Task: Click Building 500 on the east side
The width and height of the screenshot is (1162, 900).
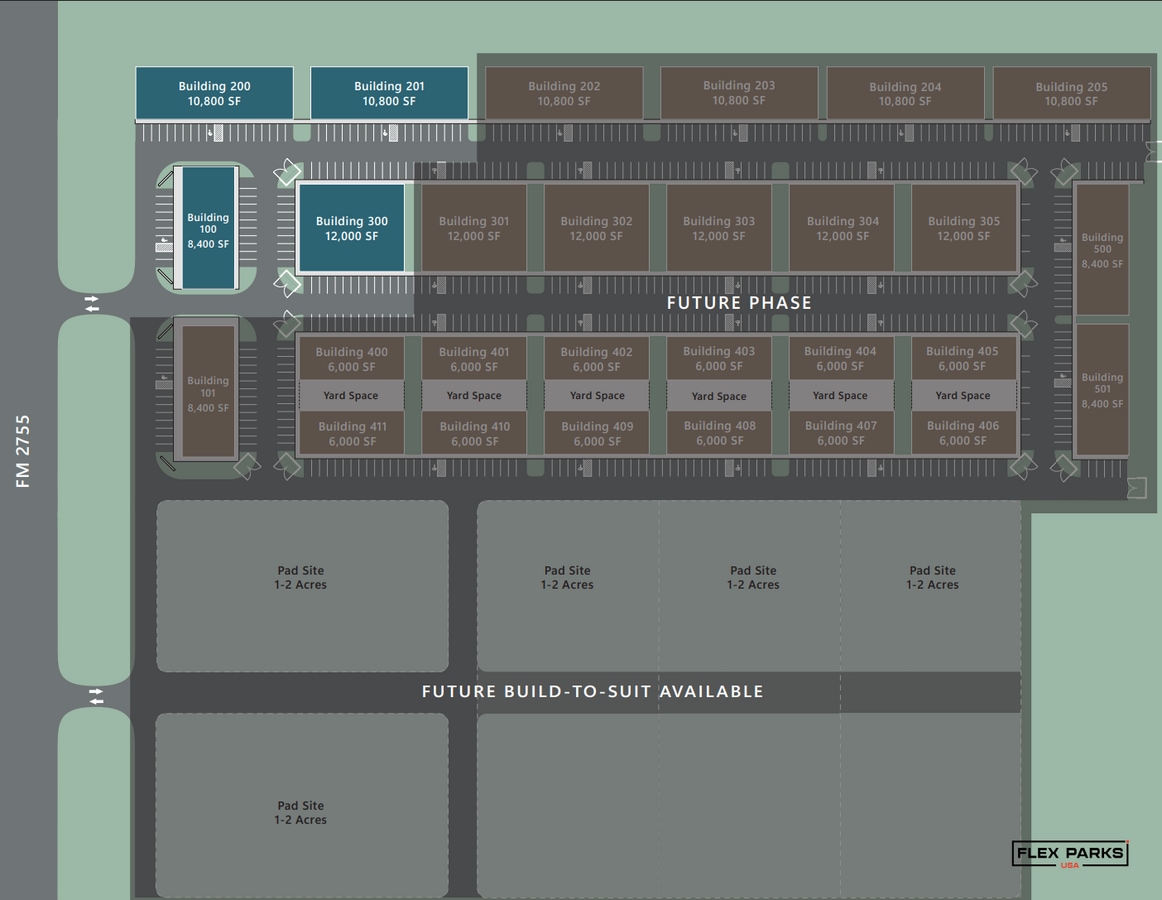Action: (1102, 250)
